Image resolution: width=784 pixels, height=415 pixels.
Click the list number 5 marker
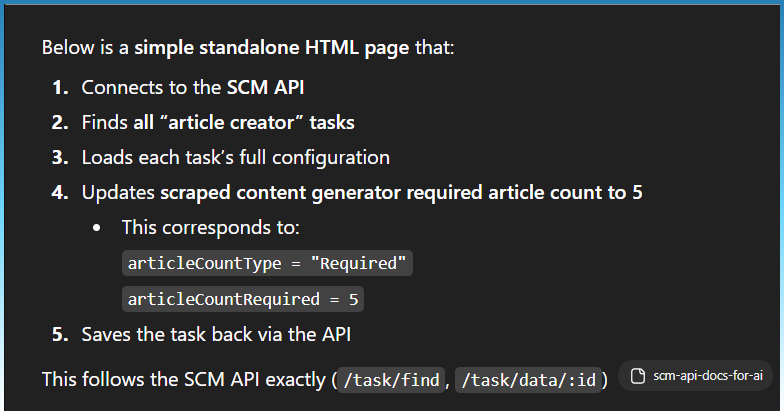point(60,334)
